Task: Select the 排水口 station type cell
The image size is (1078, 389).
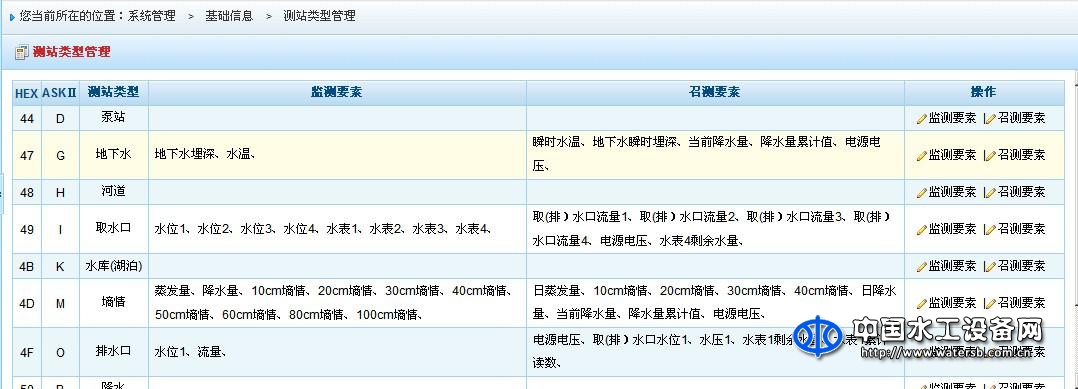Action: point(113,351)
